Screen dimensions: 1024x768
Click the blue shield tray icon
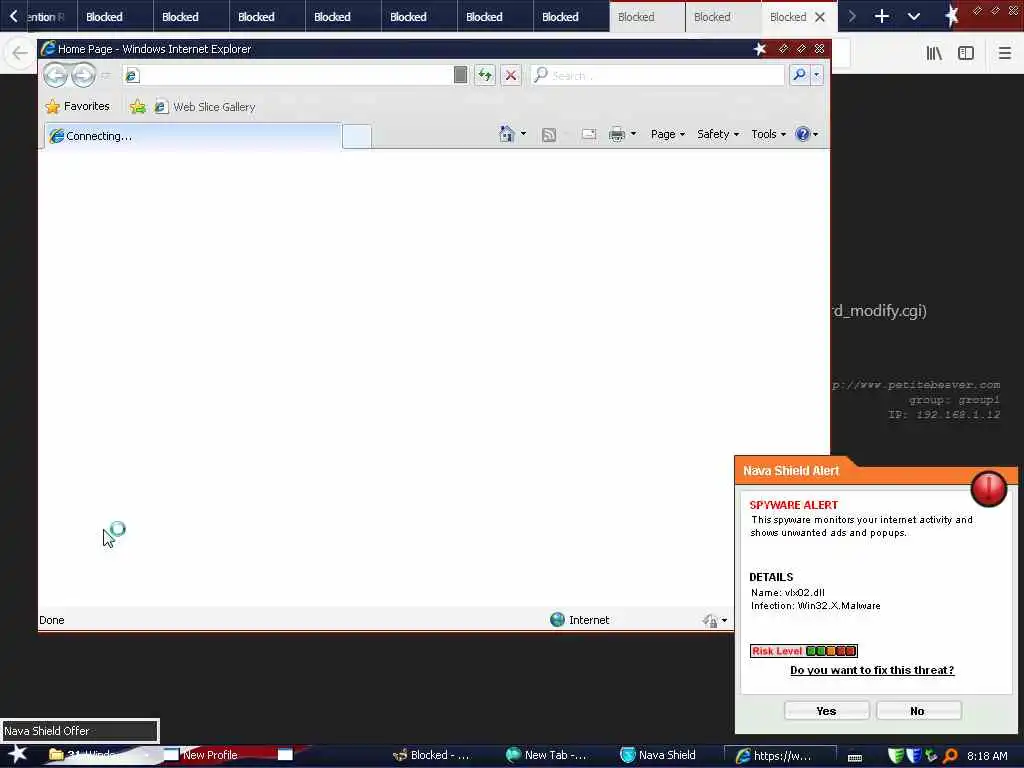pos(914,756)
